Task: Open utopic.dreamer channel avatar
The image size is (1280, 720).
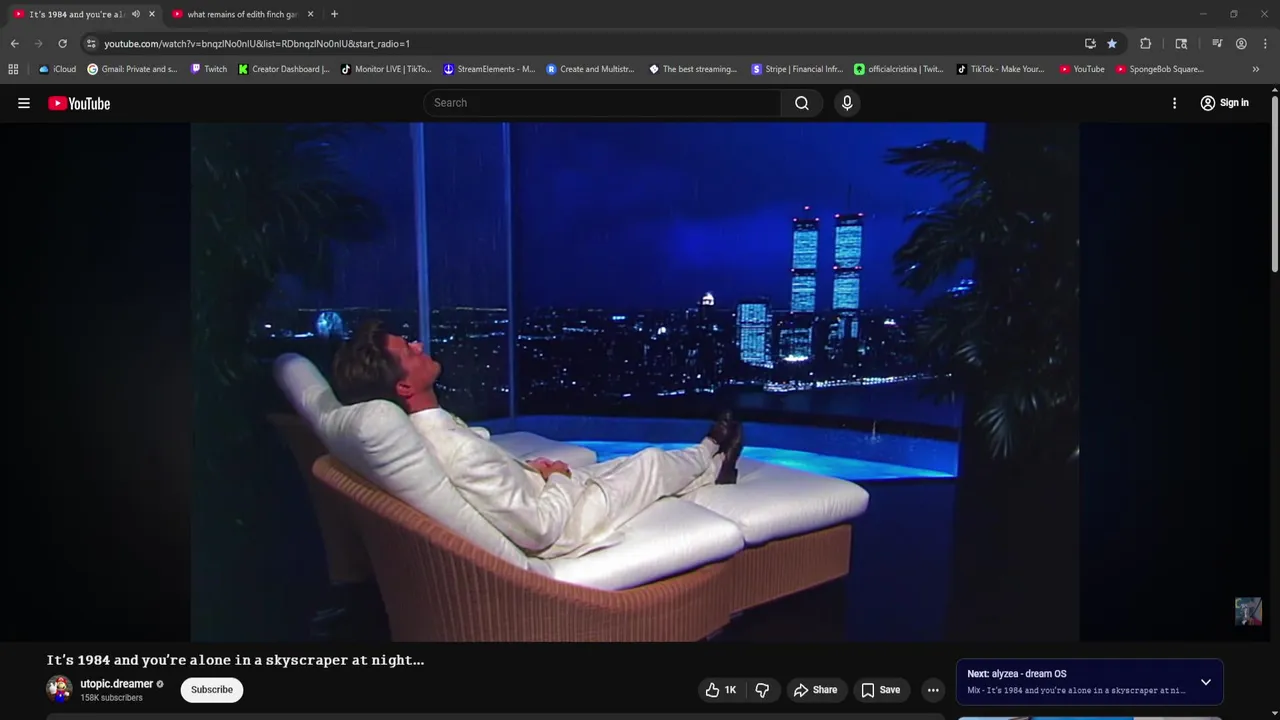Action: point(59,689)
